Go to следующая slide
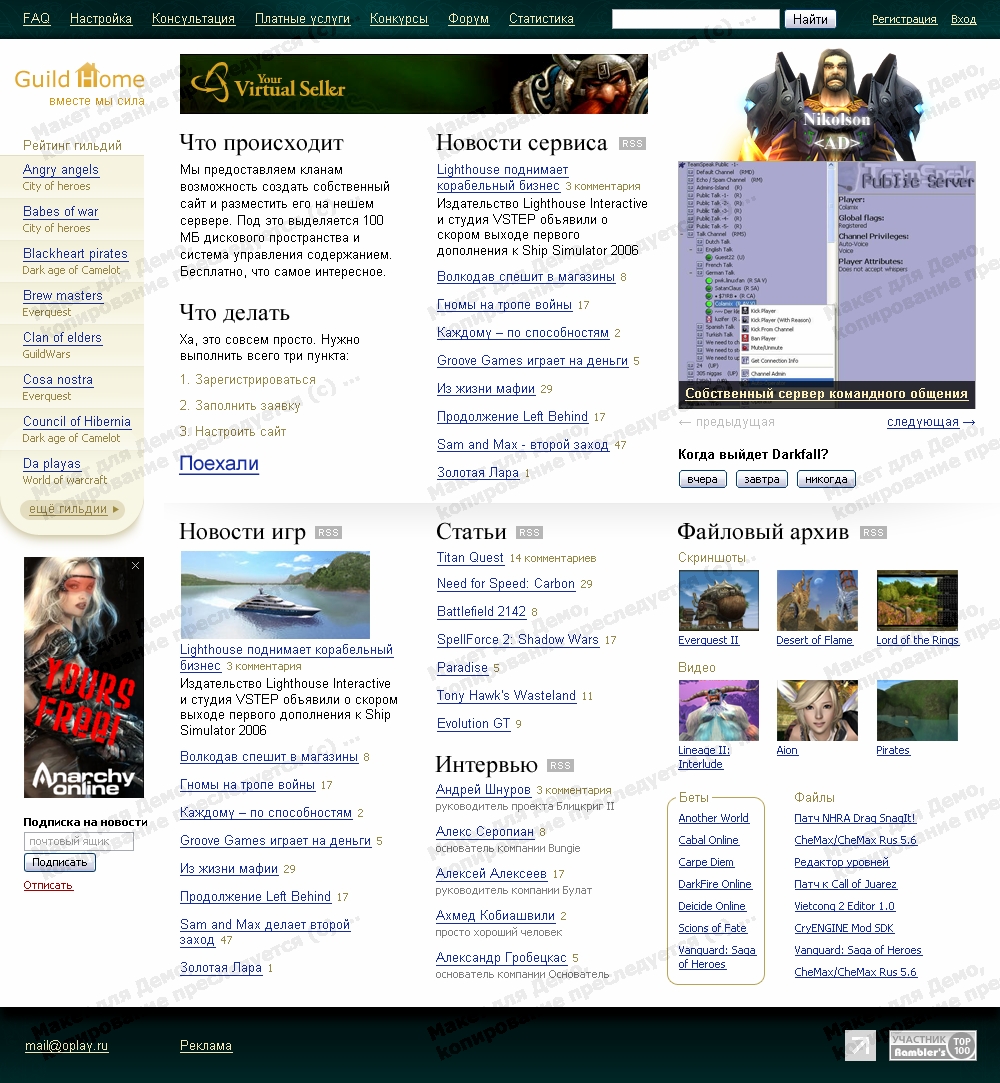This screenshot has height=1083, width=1000. pyautogui.click(x=931, y=422)
